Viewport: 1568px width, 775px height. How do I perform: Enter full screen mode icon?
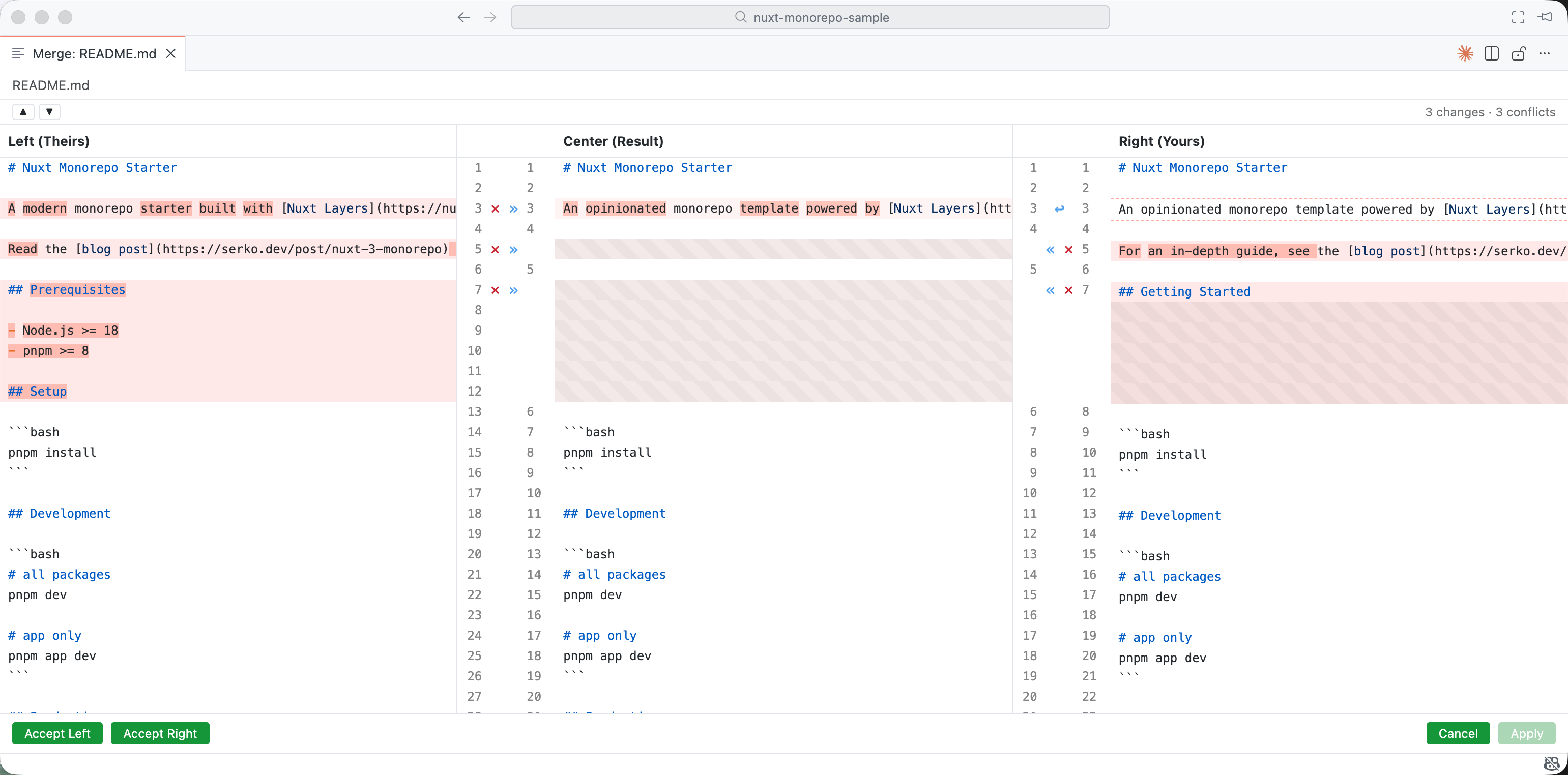point(1518,18)
